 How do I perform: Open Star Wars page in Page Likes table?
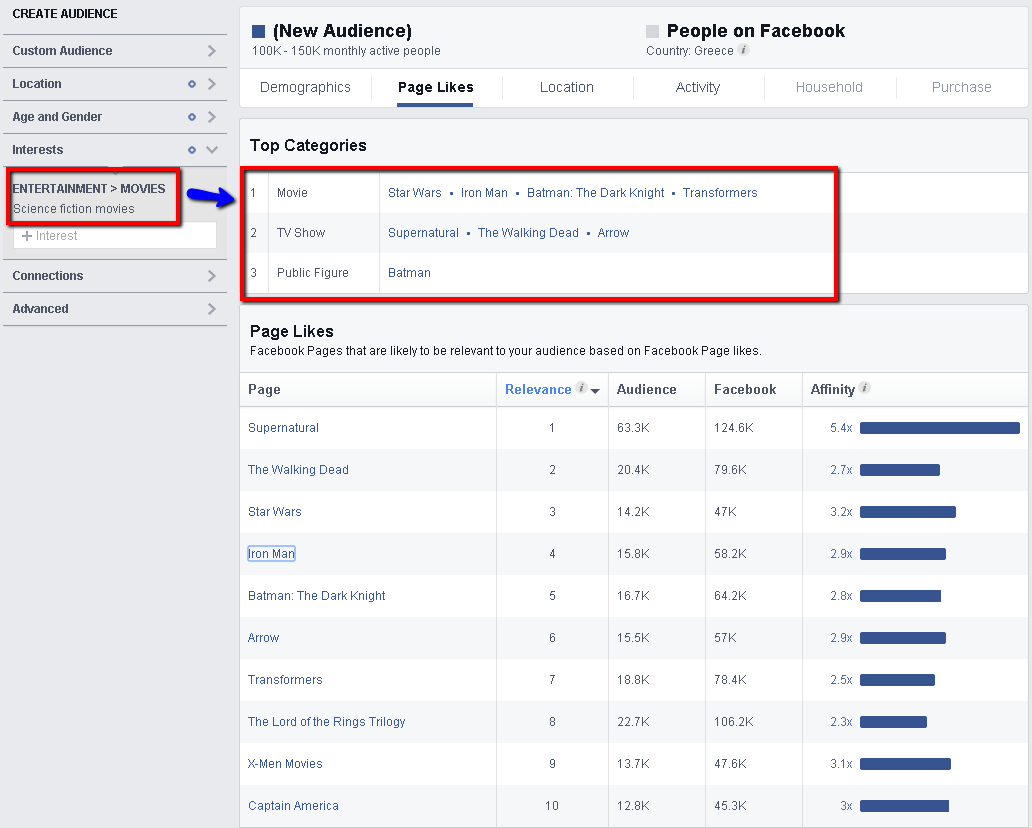274,512
